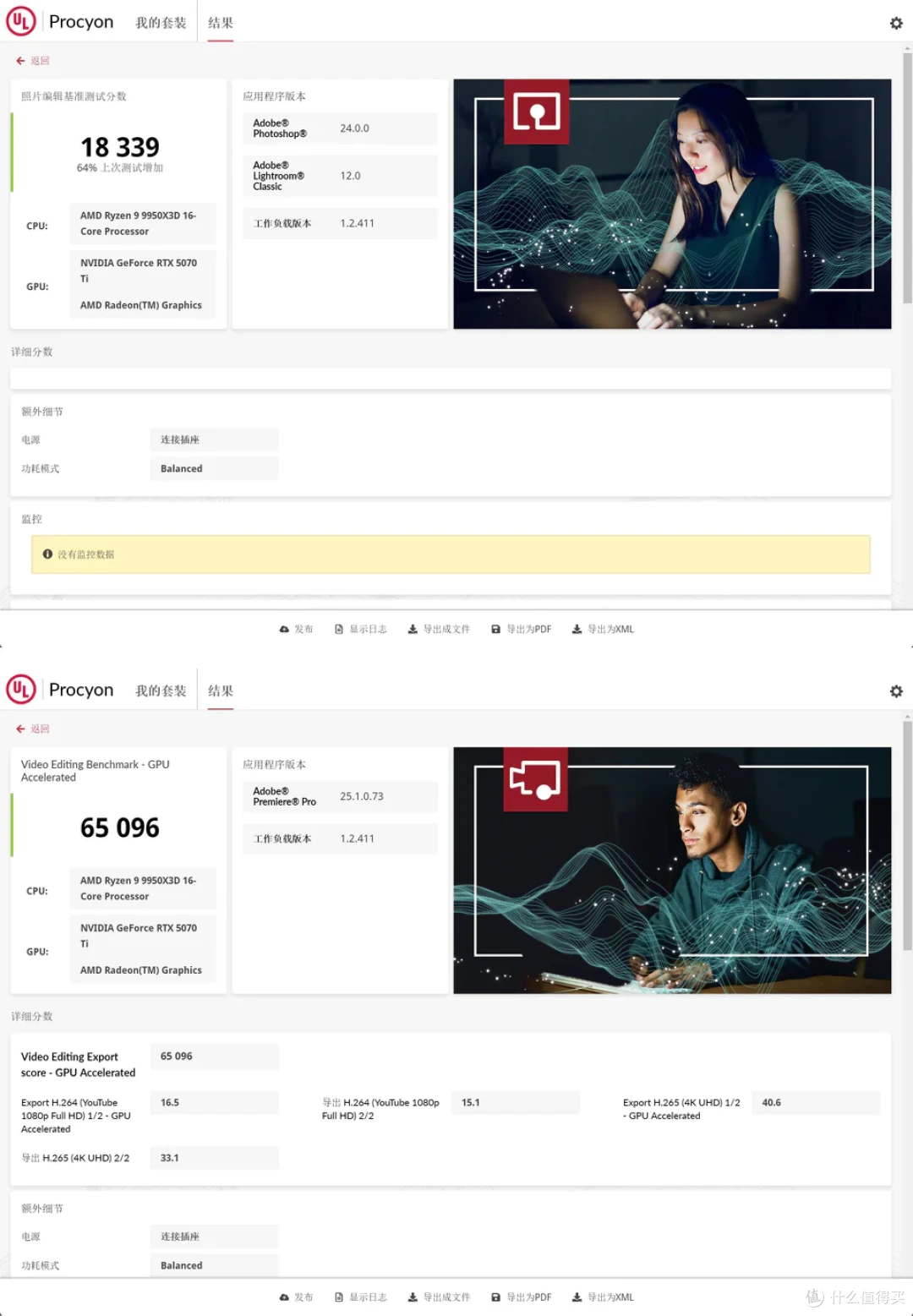Click 额外细节 heading in video editing window

click(42, 1209)
